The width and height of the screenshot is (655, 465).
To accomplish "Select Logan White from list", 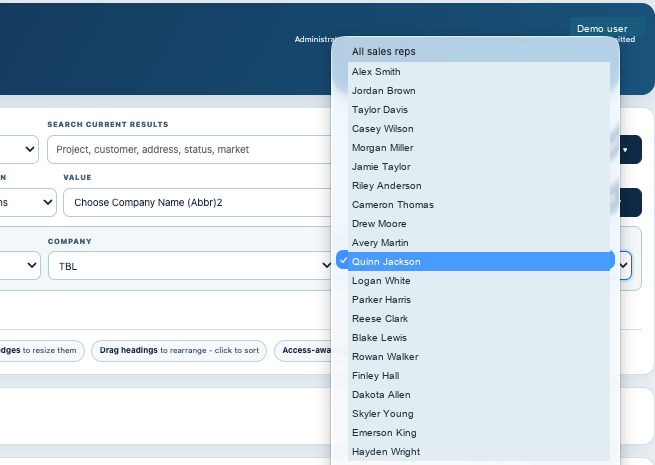I will click(479, 281).
